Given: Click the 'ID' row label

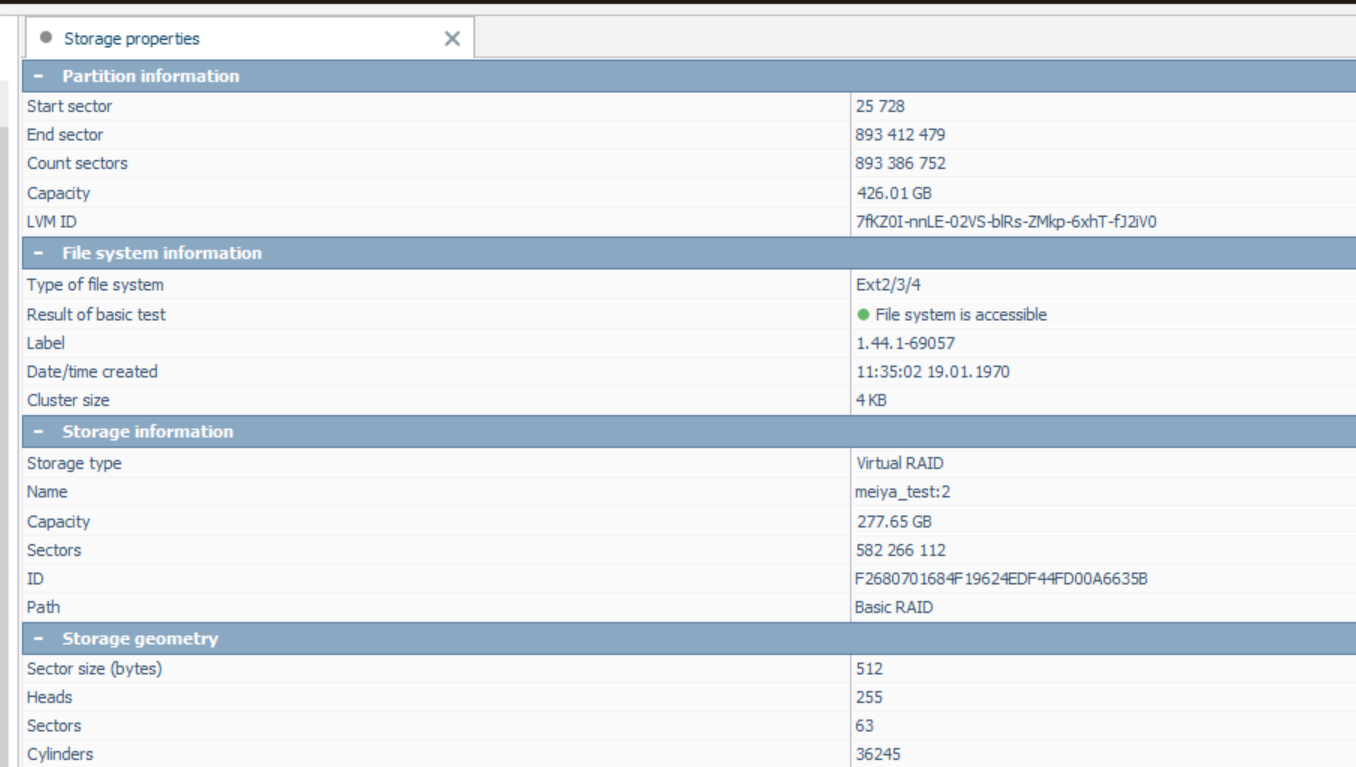Looking at the screenshot, I should click(35, 578).
